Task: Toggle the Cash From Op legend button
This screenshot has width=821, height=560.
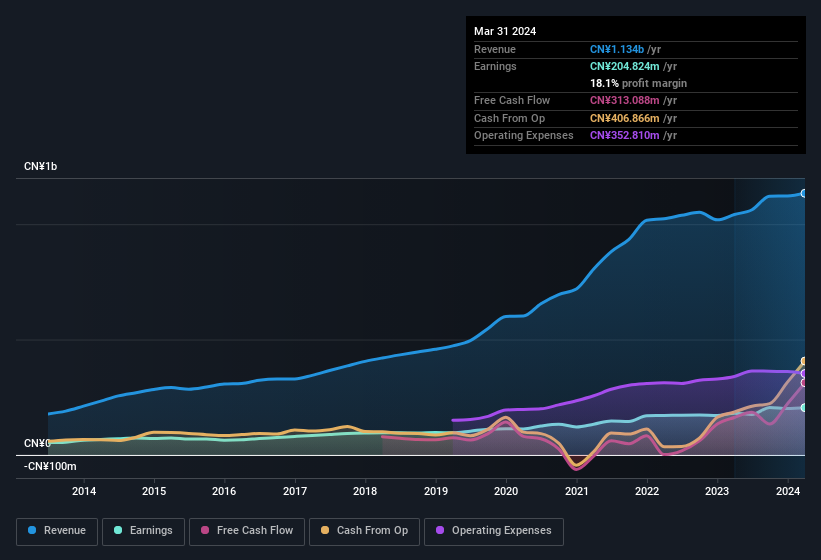Action: 364,531
